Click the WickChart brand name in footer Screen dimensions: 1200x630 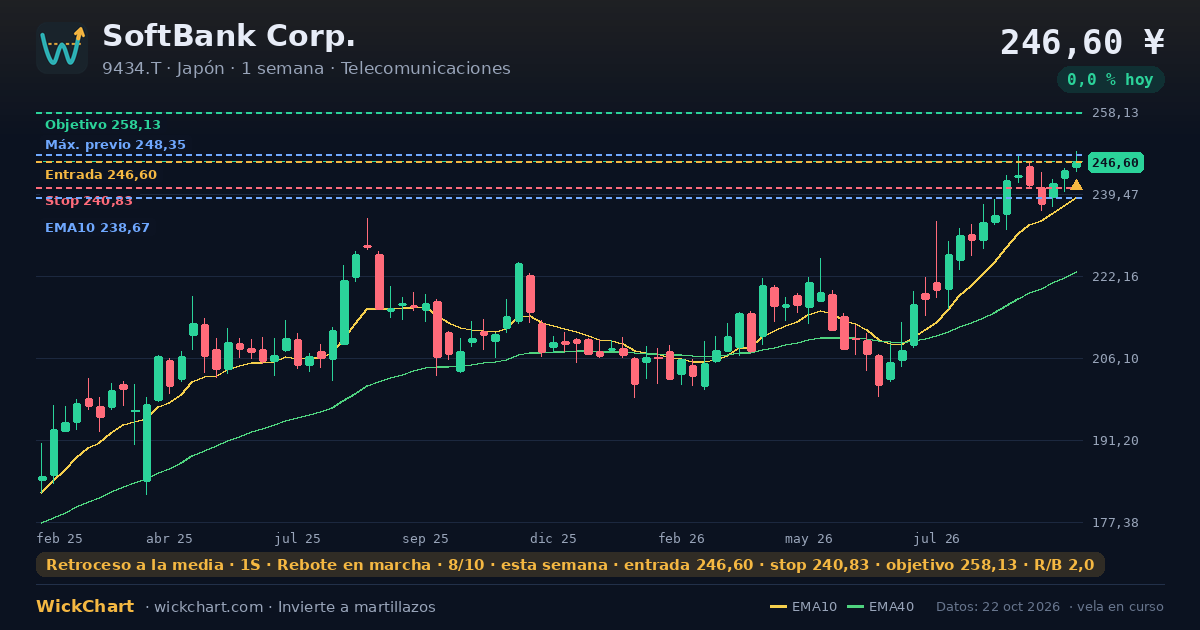click(85, 607)
